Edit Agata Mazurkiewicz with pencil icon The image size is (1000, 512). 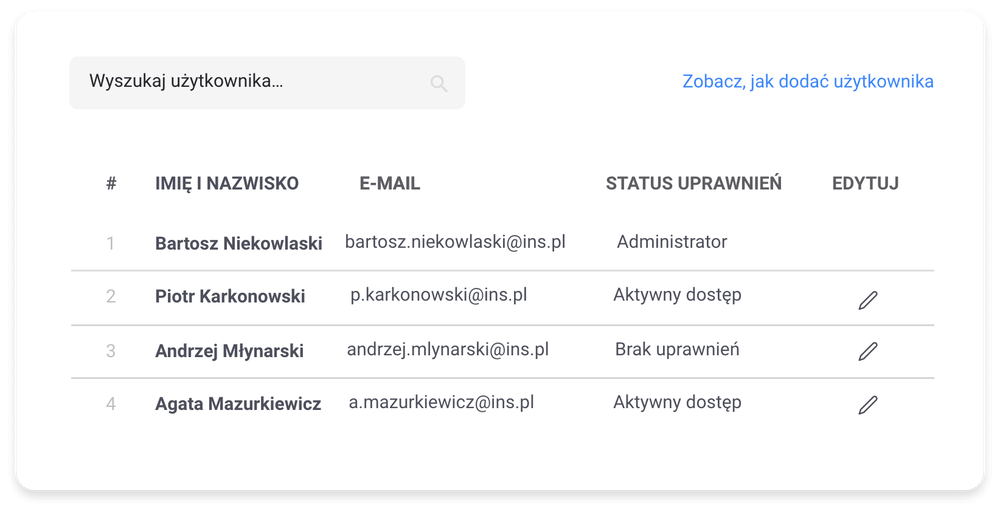click(x=868, y=404)
